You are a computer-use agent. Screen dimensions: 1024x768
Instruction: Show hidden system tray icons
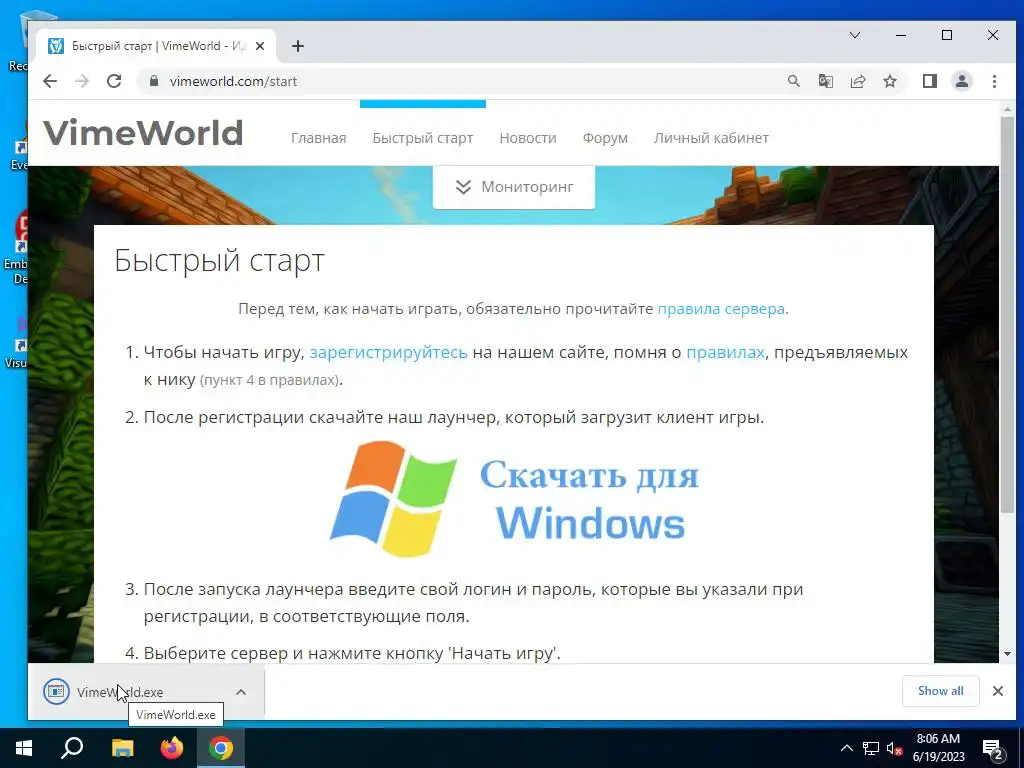point(846,748)
